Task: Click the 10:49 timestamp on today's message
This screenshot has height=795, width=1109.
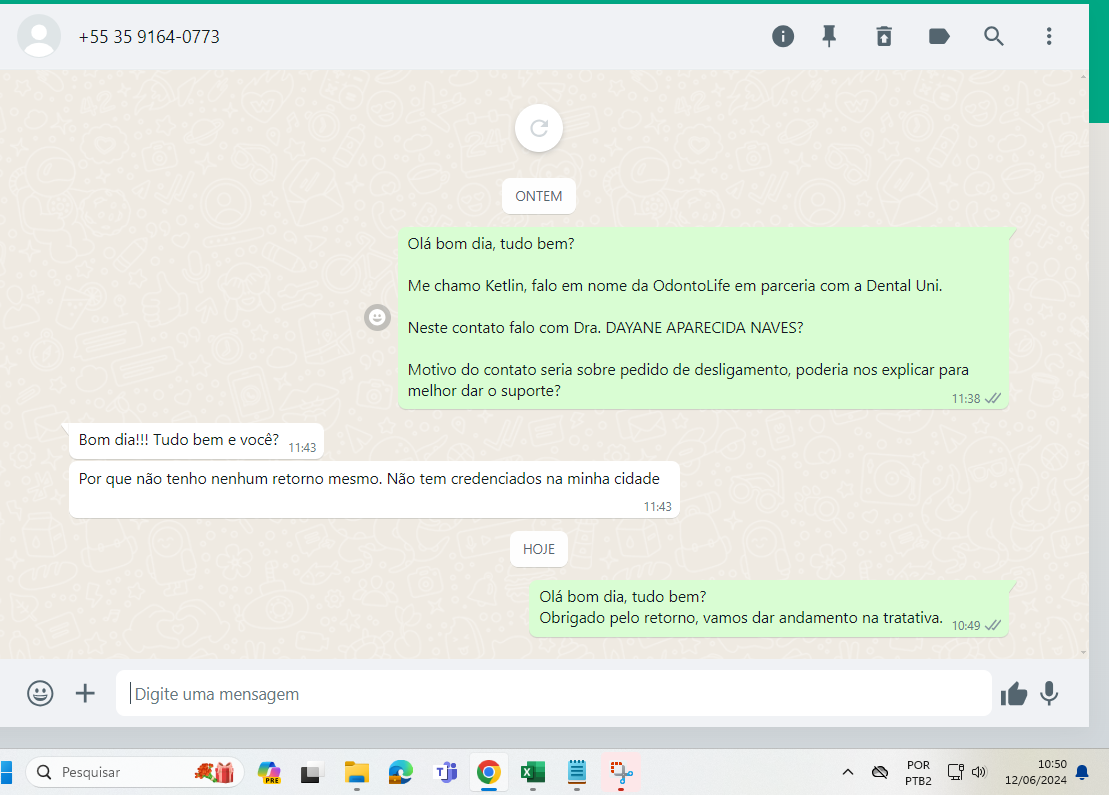Action: (x=965, y=626)
